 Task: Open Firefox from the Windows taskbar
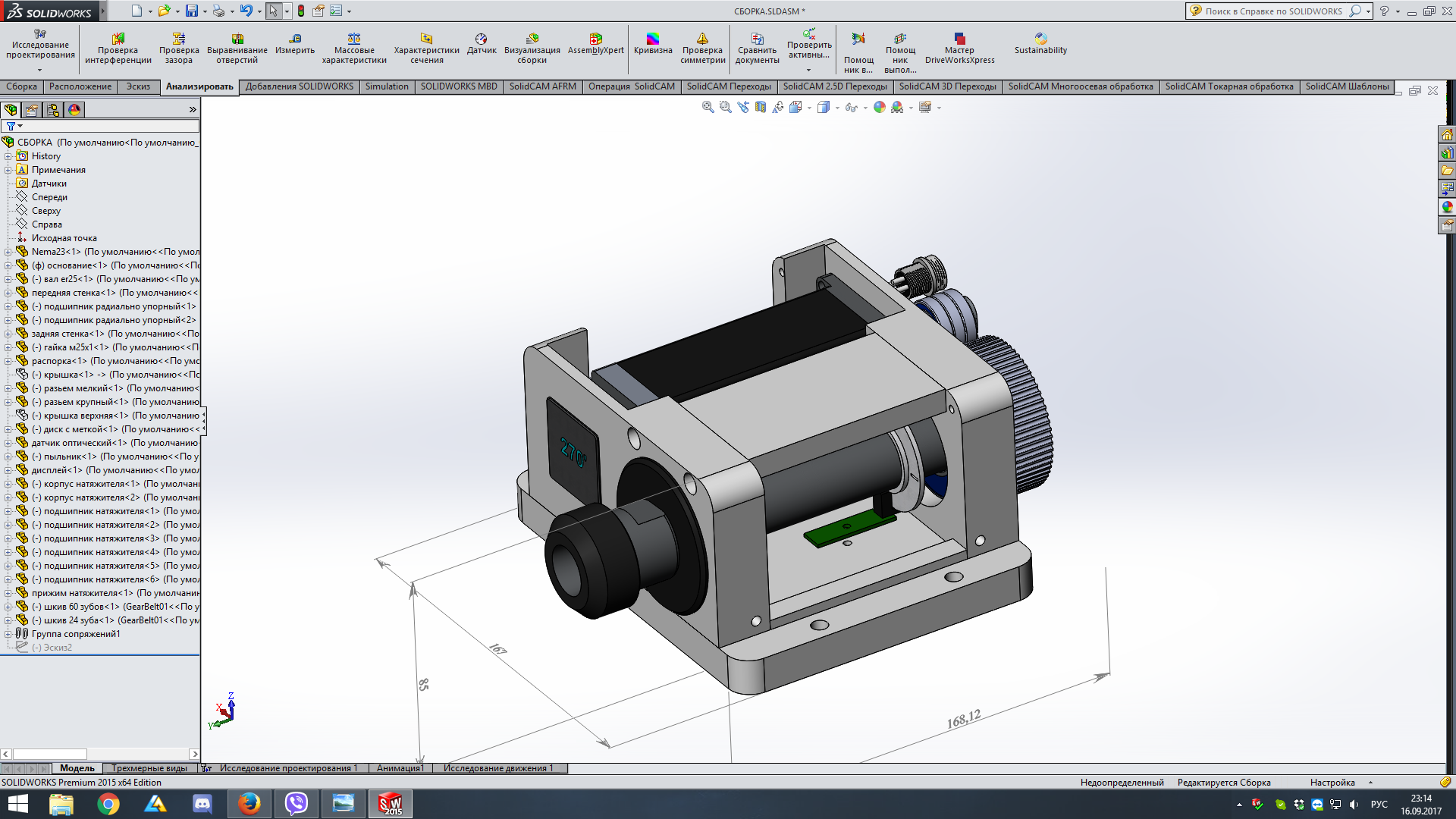[249, 803]
